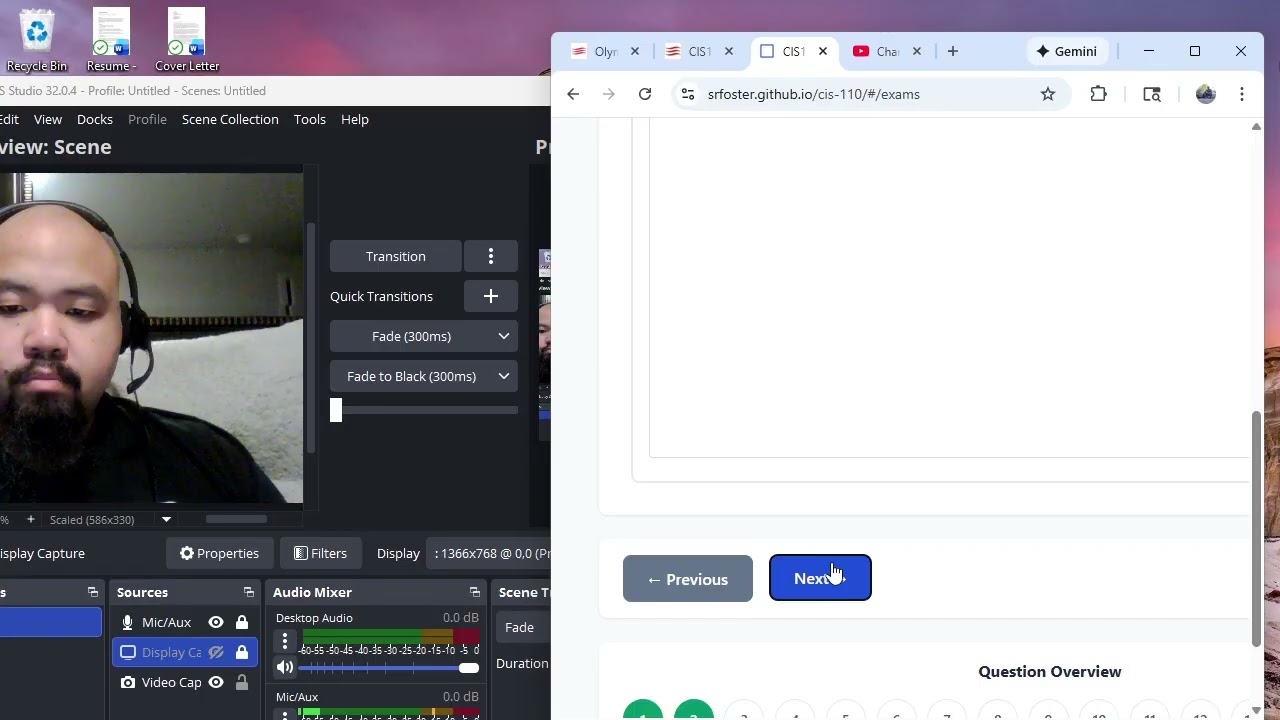1280x720 pixels.
Task: Mute Desktop Audio with the speaker icon
Action: [x=285, y=667]
